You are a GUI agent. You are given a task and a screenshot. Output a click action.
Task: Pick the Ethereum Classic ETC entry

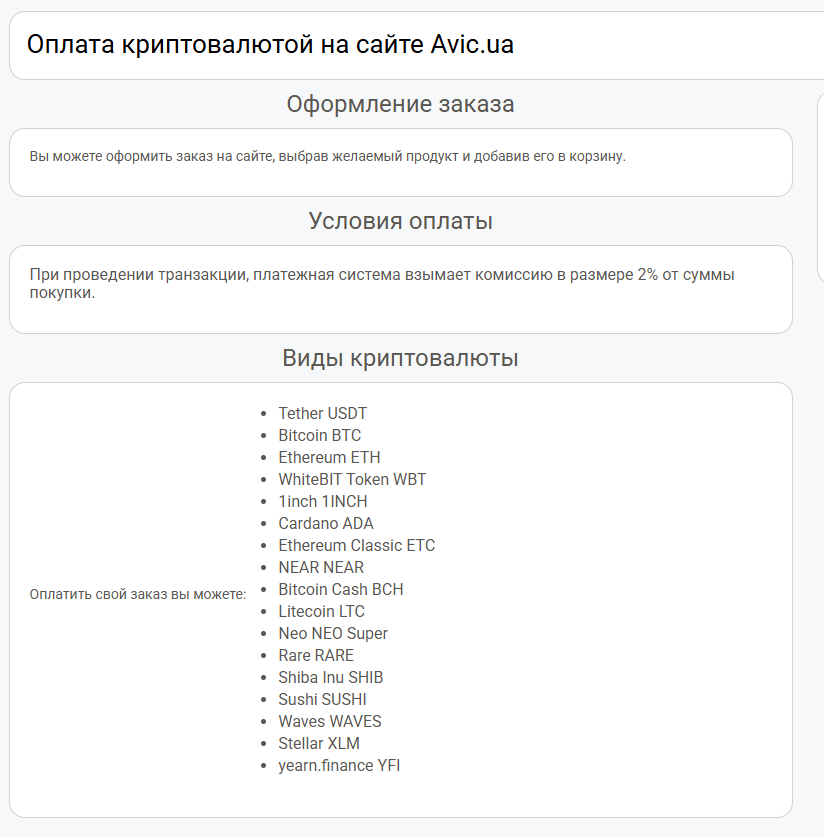(356, 545)
